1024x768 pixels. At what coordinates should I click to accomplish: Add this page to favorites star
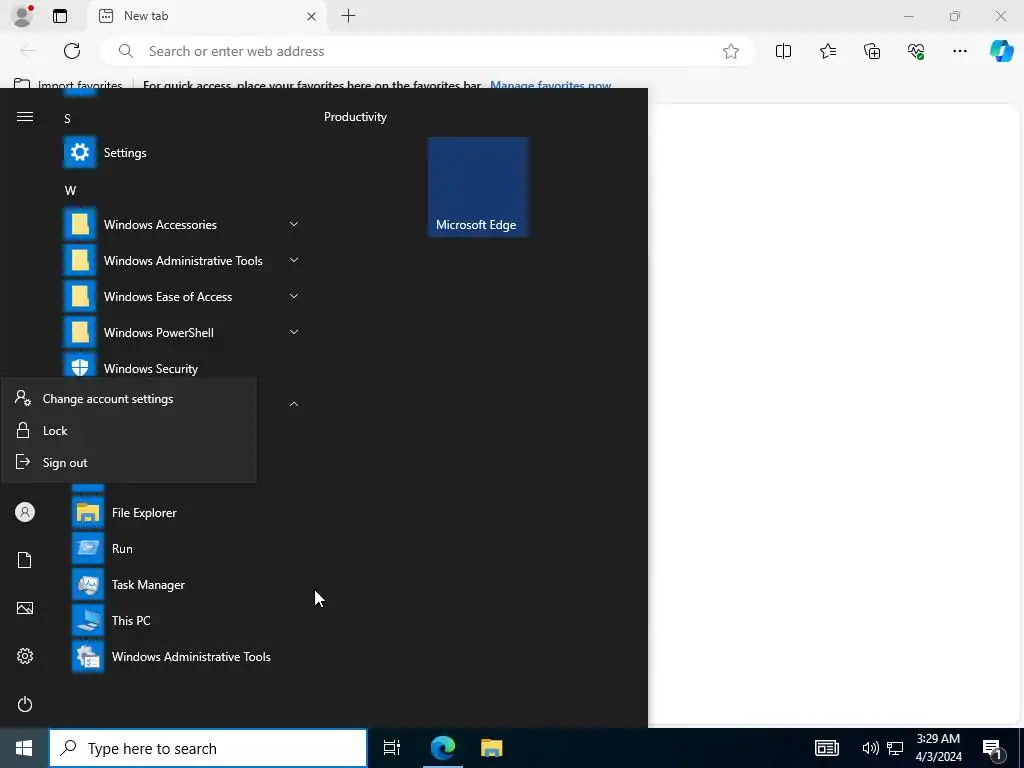pos(731,51)
